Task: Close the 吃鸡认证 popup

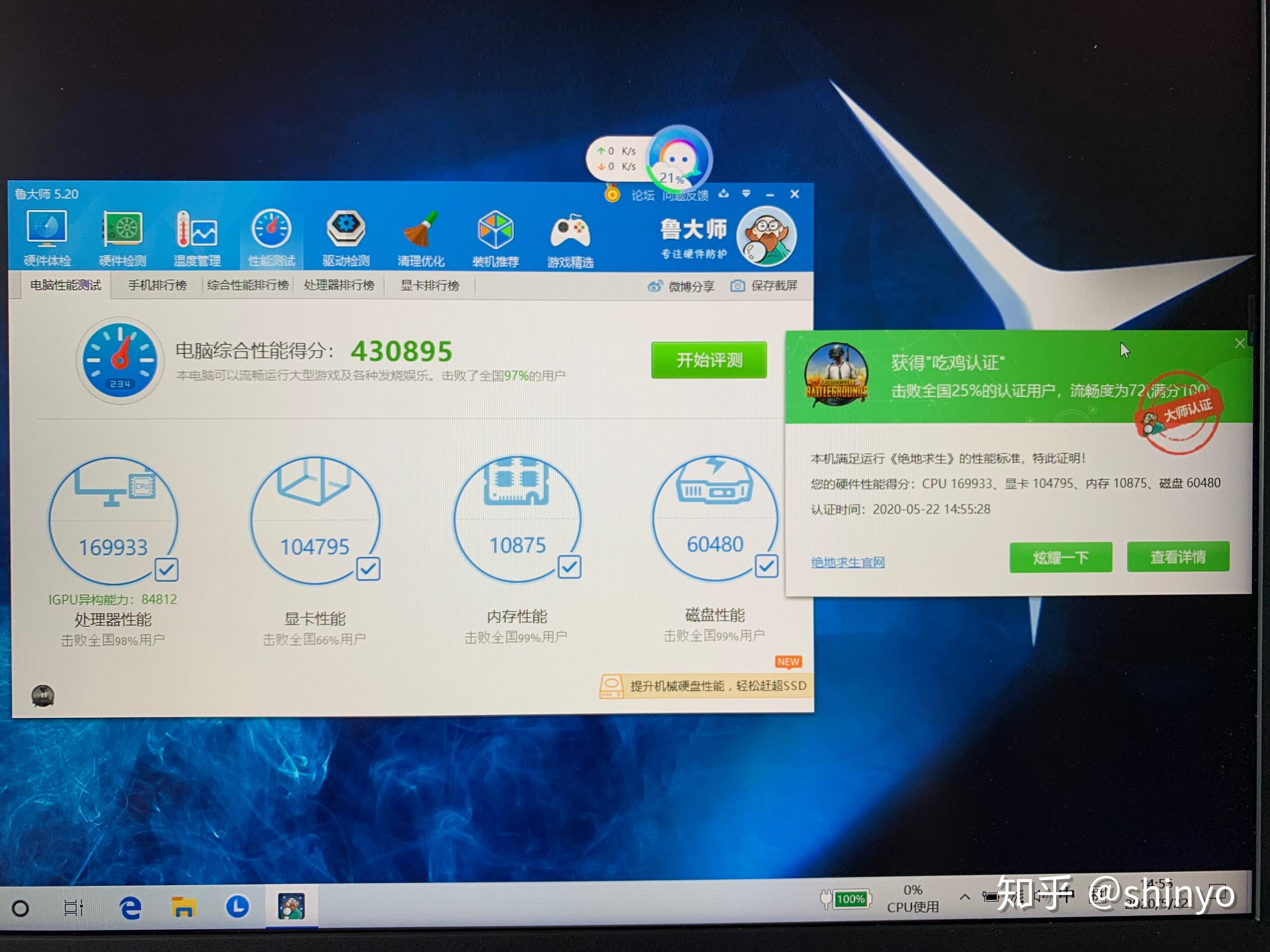Action: [1240, 343]
